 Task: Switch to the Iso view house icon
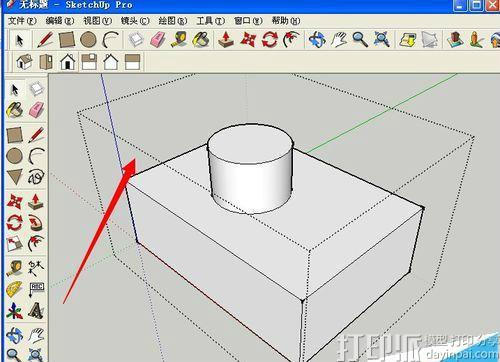25,62
